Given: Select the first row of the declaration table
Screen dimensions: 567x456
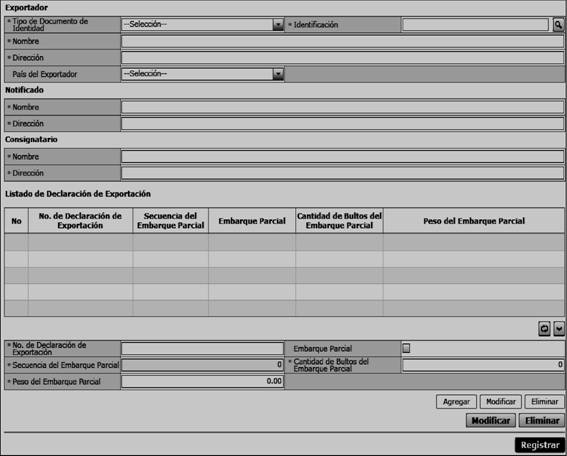Looking at the screenshot, I should 284,242.
